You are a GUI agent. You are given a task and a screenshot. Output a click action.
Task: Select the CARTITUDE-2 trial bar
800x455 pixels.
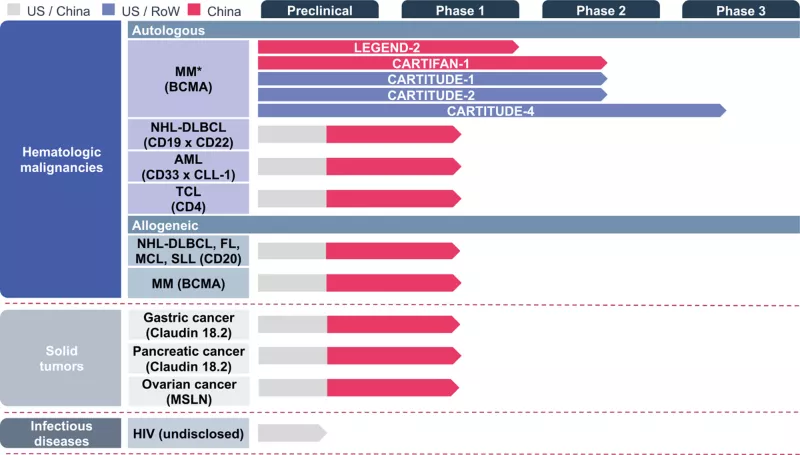(x=433, y=95)
